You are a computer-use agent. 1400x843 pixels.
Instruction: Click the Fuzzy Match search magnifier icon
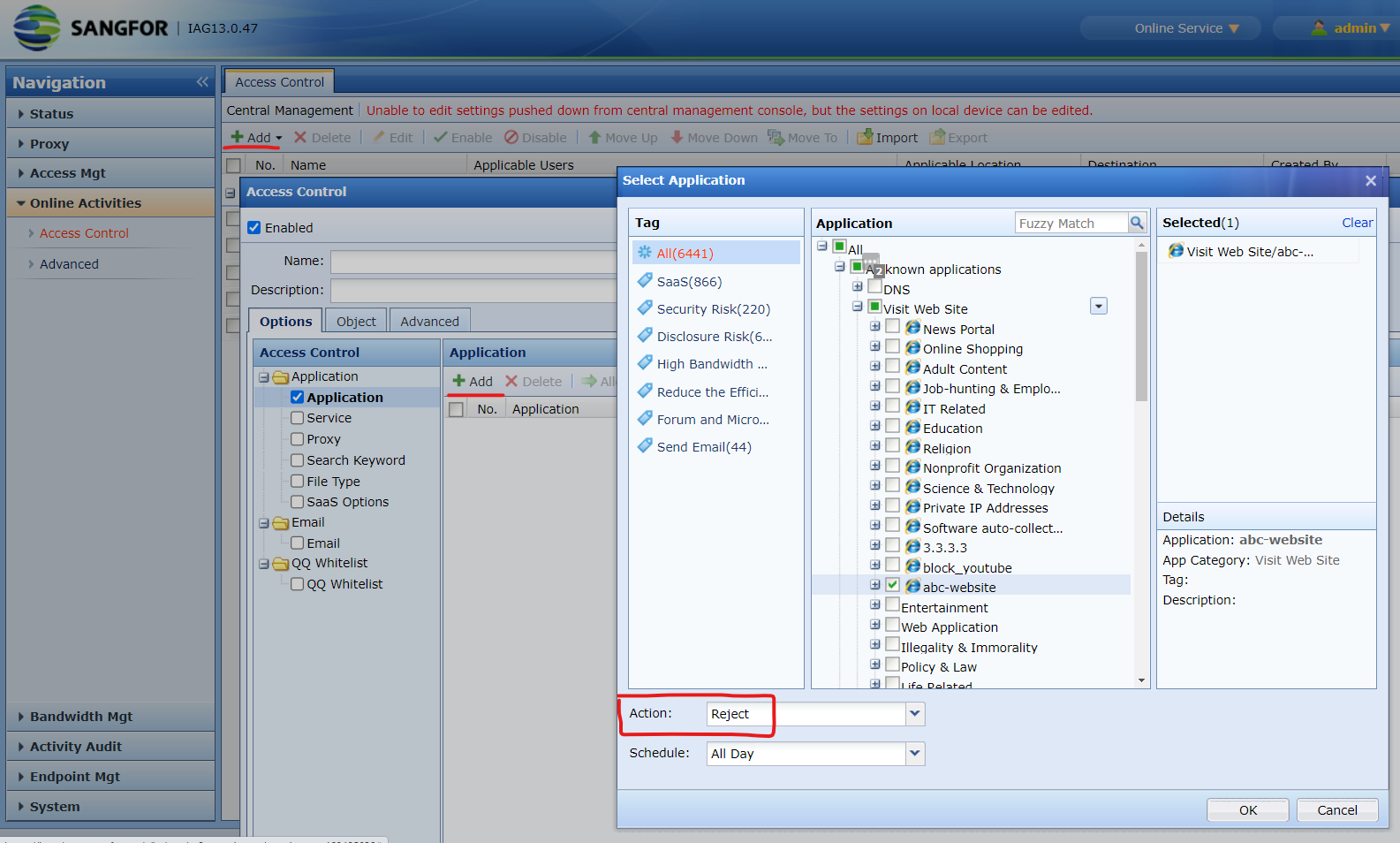point(1137,223)
